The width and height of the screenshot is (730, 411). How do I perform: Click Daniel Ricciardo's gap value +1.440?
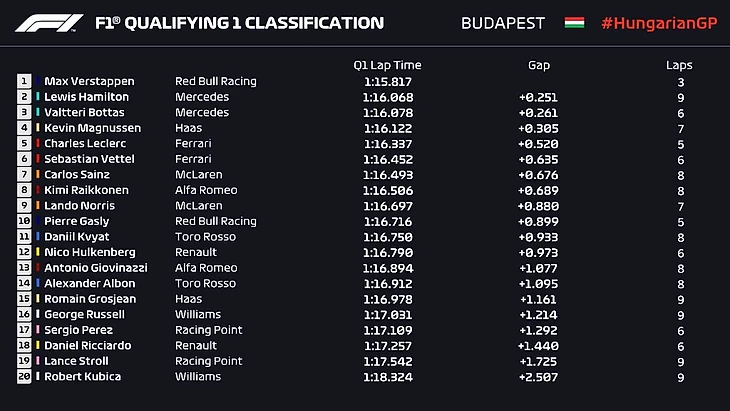[x=538, y=346]
